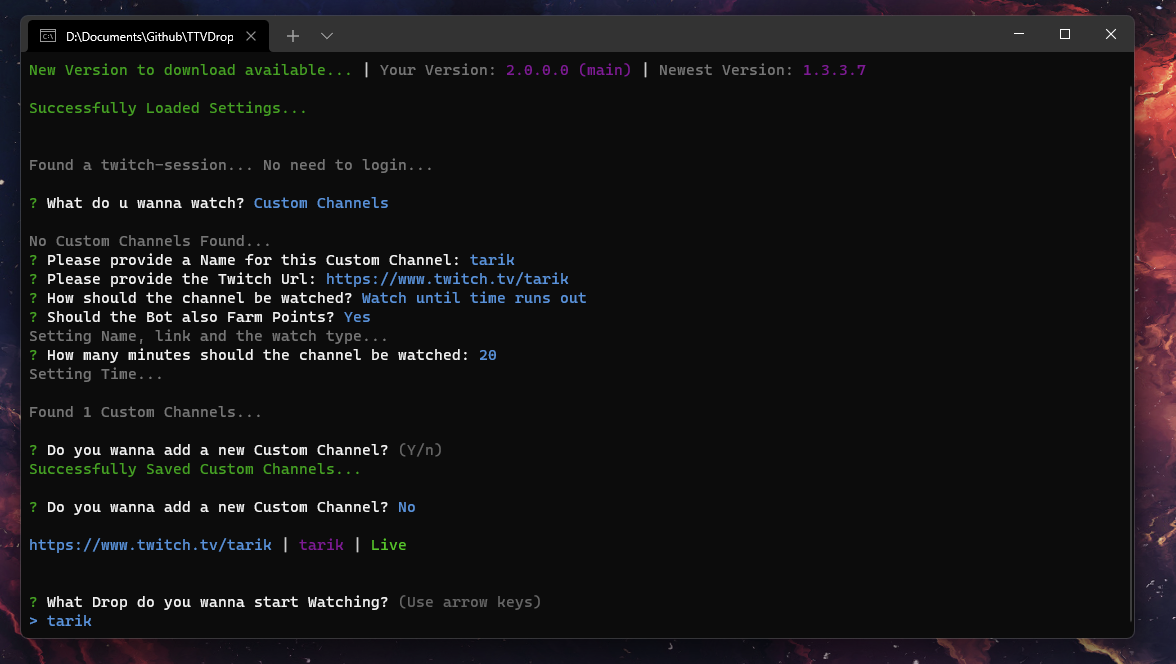
Task: Click 'Successfully Loaded Settings...' line
Action: click(168, 108)
